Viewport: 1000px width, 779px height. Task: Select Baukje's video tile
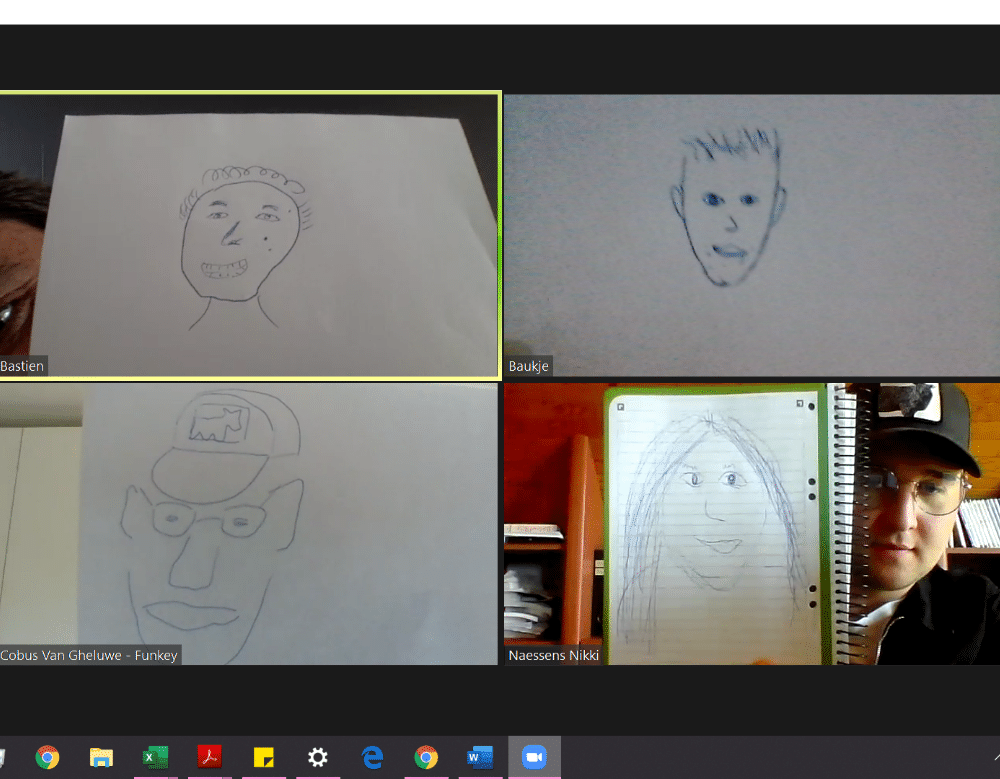(x=751, y=235)
